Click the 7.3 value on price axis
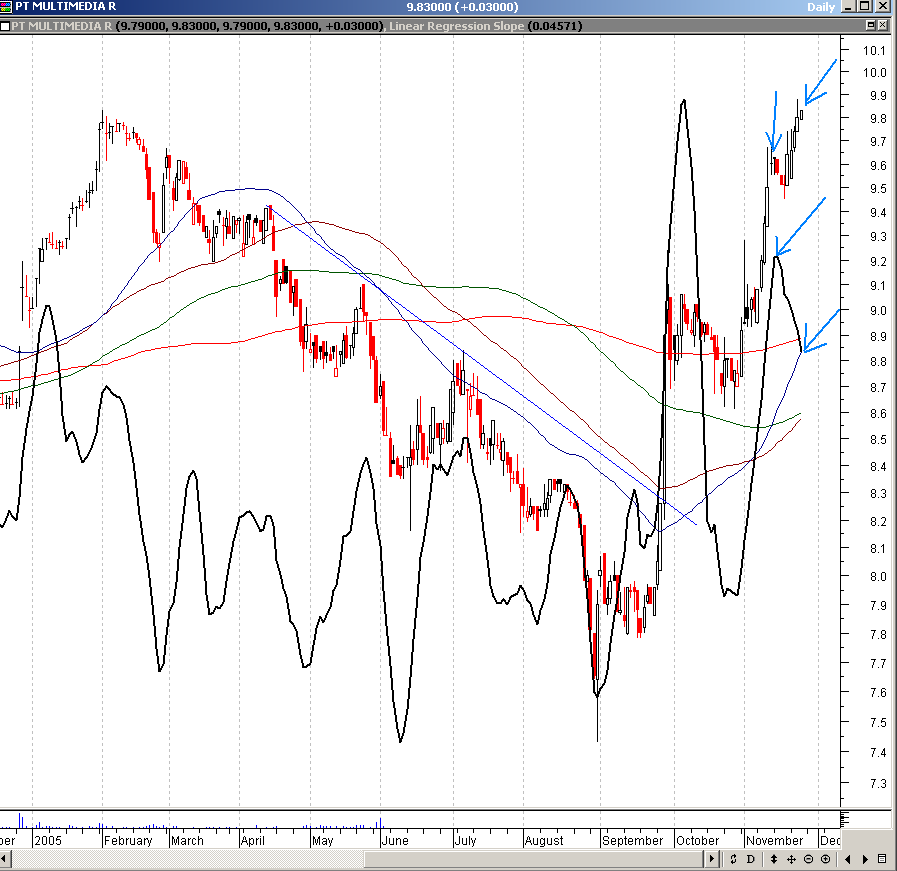 [878, 783]
